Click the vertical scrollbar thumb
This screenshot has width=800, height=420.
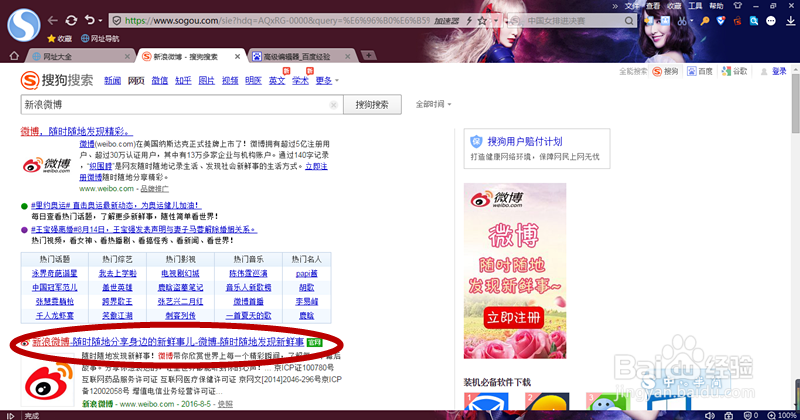tap(795, 104)
